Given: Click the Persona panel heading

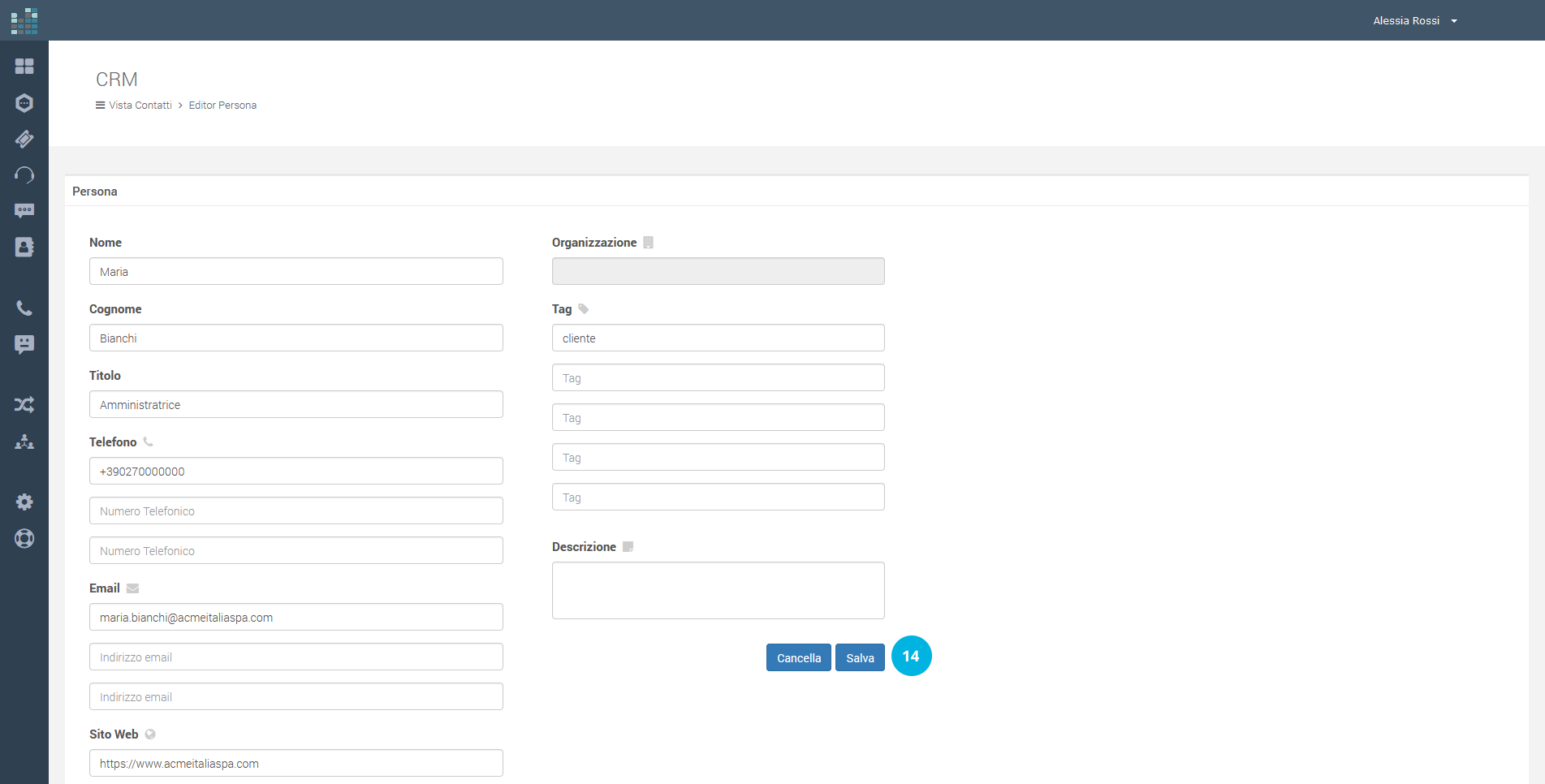Looking at the screenshot, I should (x=95, y=192).
